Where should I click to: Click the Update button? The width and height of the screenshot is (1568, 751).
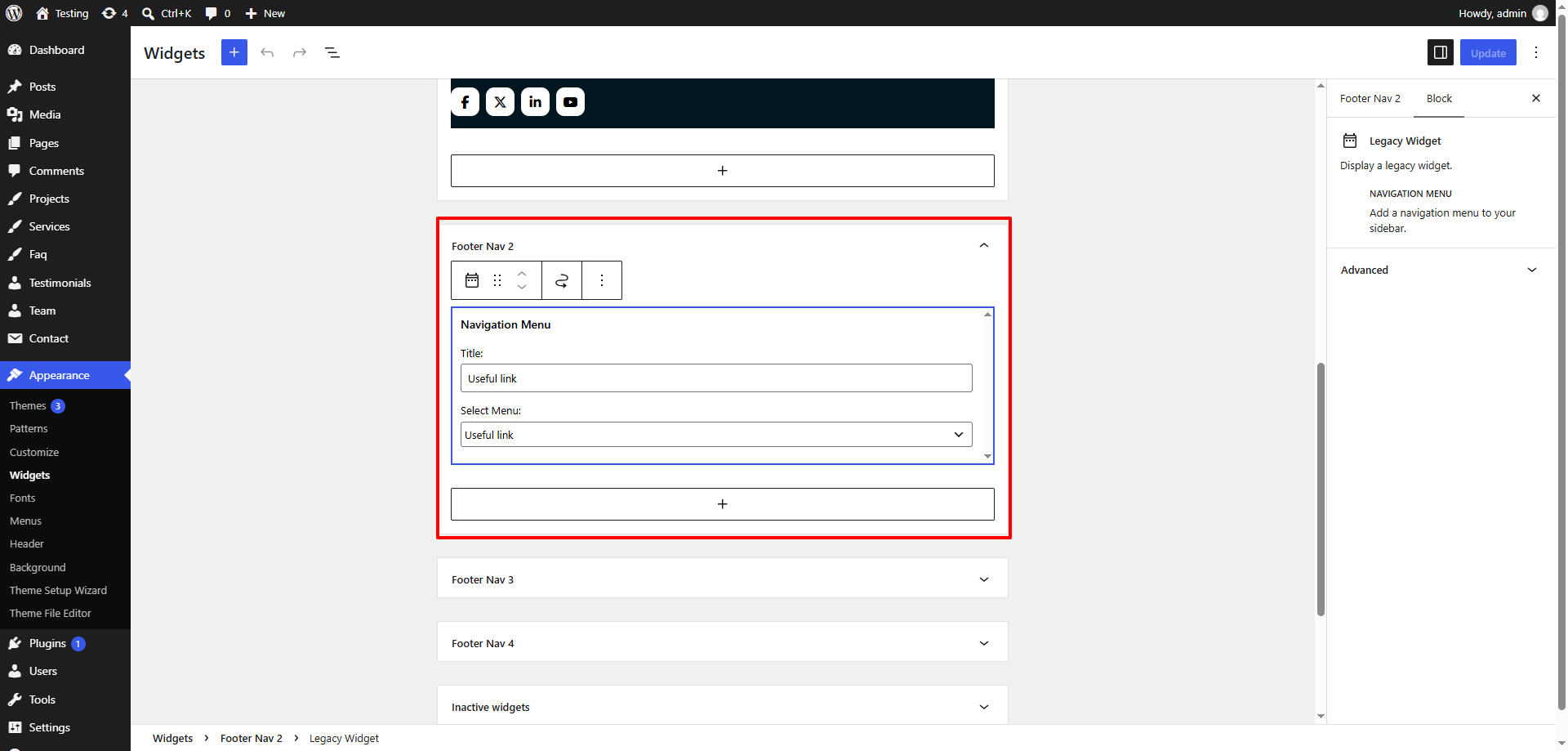(x=1488, y=52)
